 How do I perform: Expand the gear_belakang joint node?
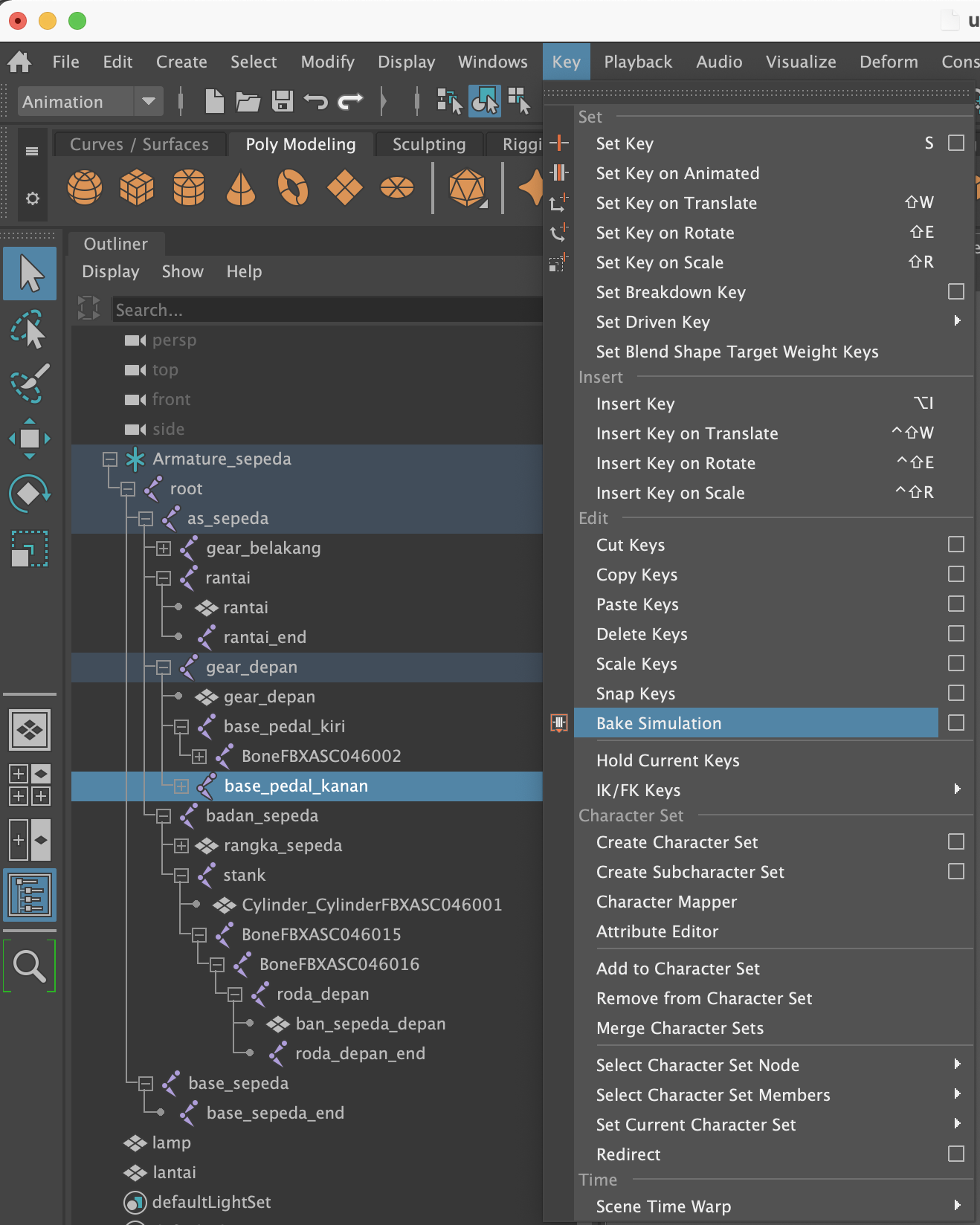[164, 549]
